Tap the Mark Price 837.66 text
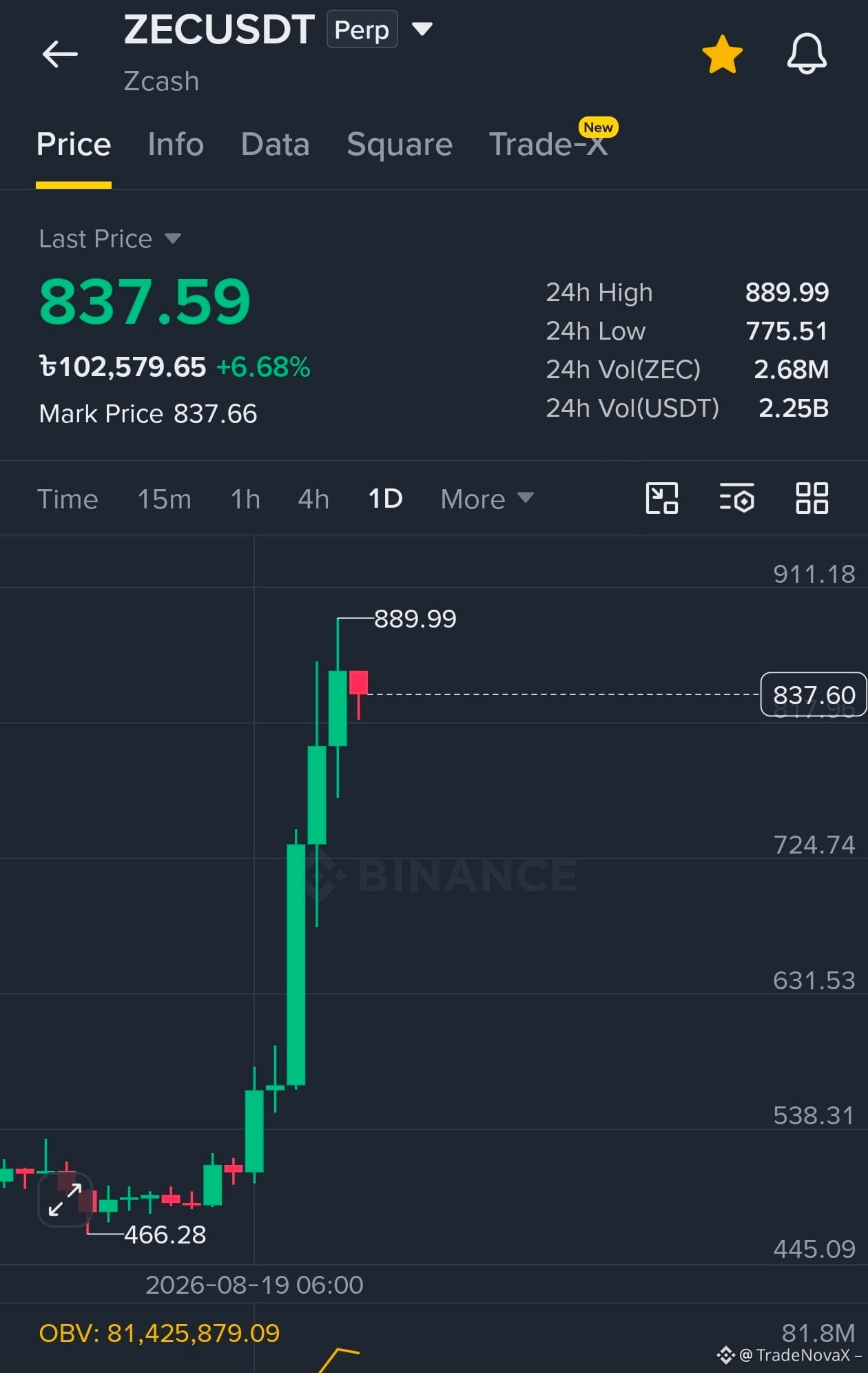 (x=148, y=414)
